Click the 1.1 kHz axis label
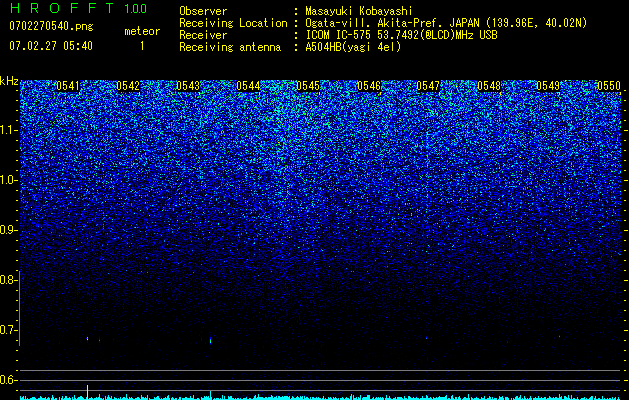This screenshot has width=629, height=400. 8,130
